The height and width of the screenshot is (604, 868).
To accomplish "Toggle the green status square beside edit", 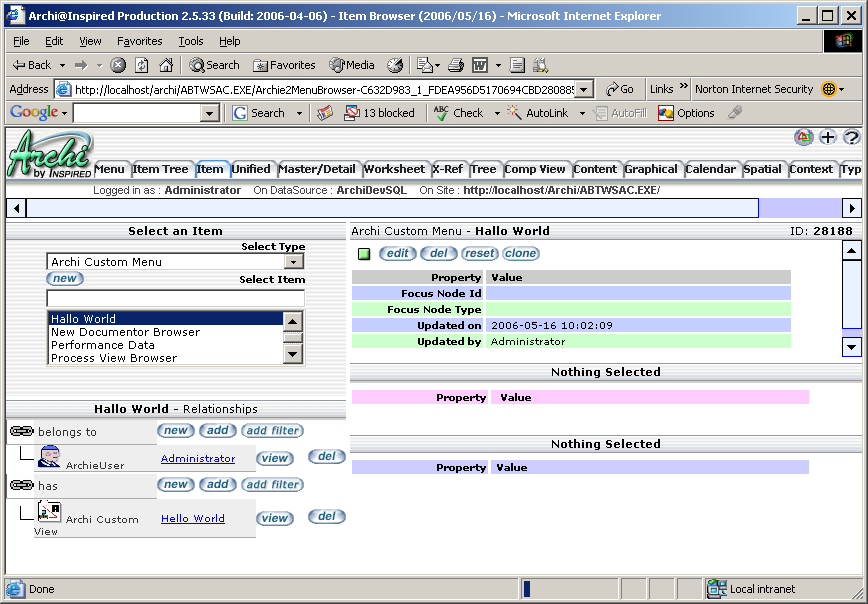I will click(364, 254).
